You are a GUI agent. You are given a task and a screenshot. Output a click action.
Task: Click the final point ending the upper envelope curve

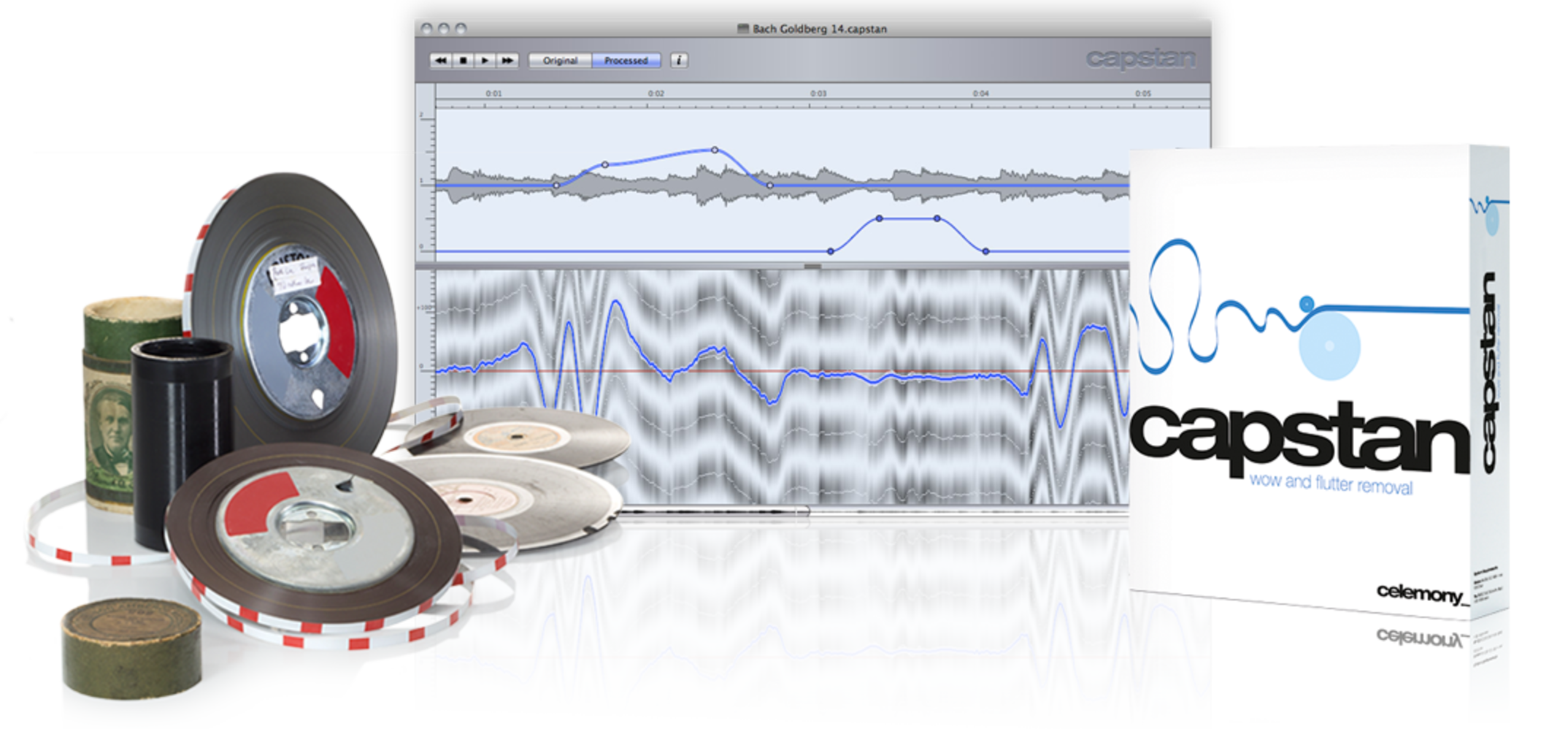tap(770, 186)
